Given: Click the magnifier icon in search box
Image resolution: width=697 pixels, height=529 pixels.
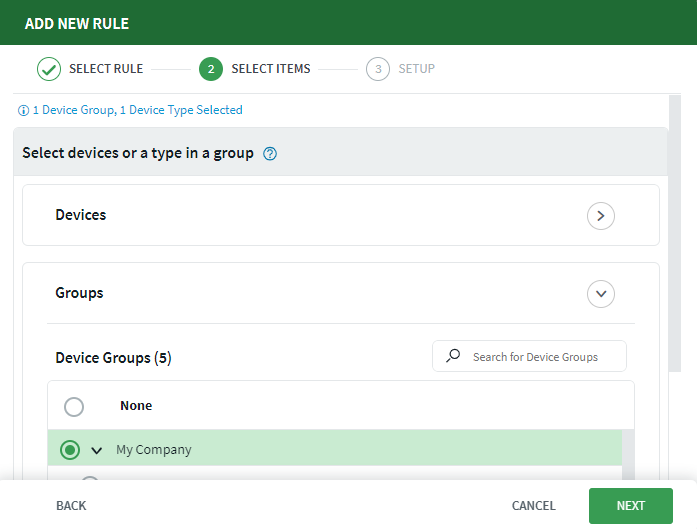Looking at the screenshot, I should pyautogui.click(x=453, y=356).
